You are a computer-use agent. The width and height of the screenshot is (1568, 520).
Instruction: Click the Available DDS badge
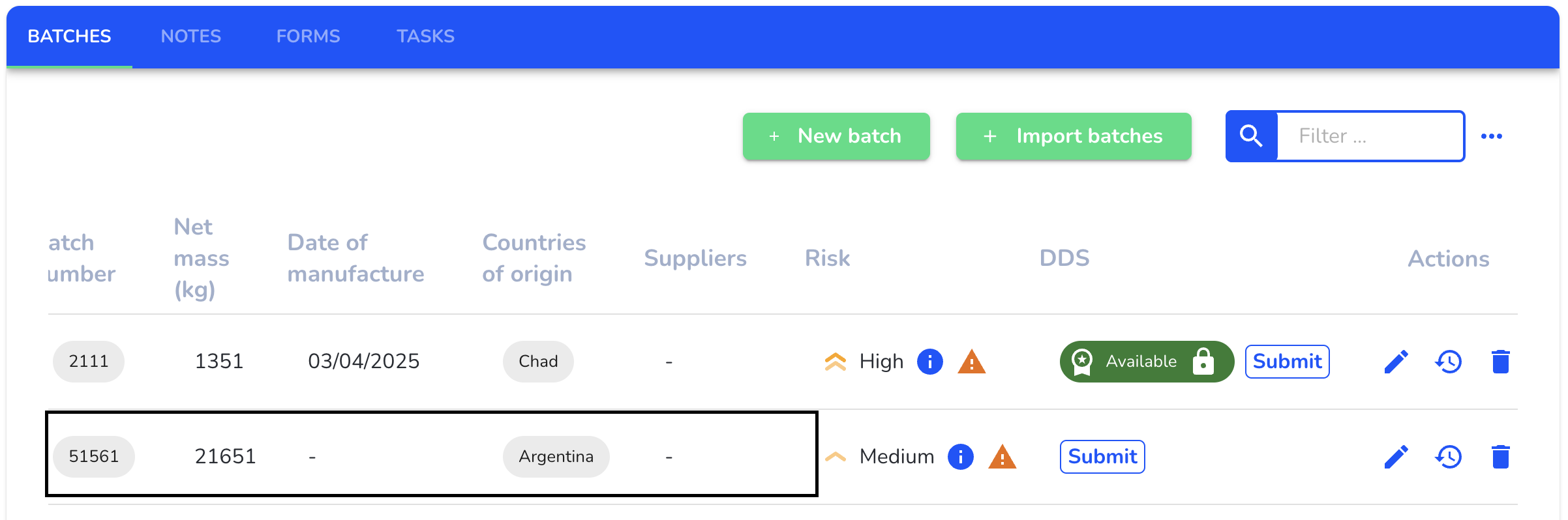pyautogui.click(x=1147, y=362)
